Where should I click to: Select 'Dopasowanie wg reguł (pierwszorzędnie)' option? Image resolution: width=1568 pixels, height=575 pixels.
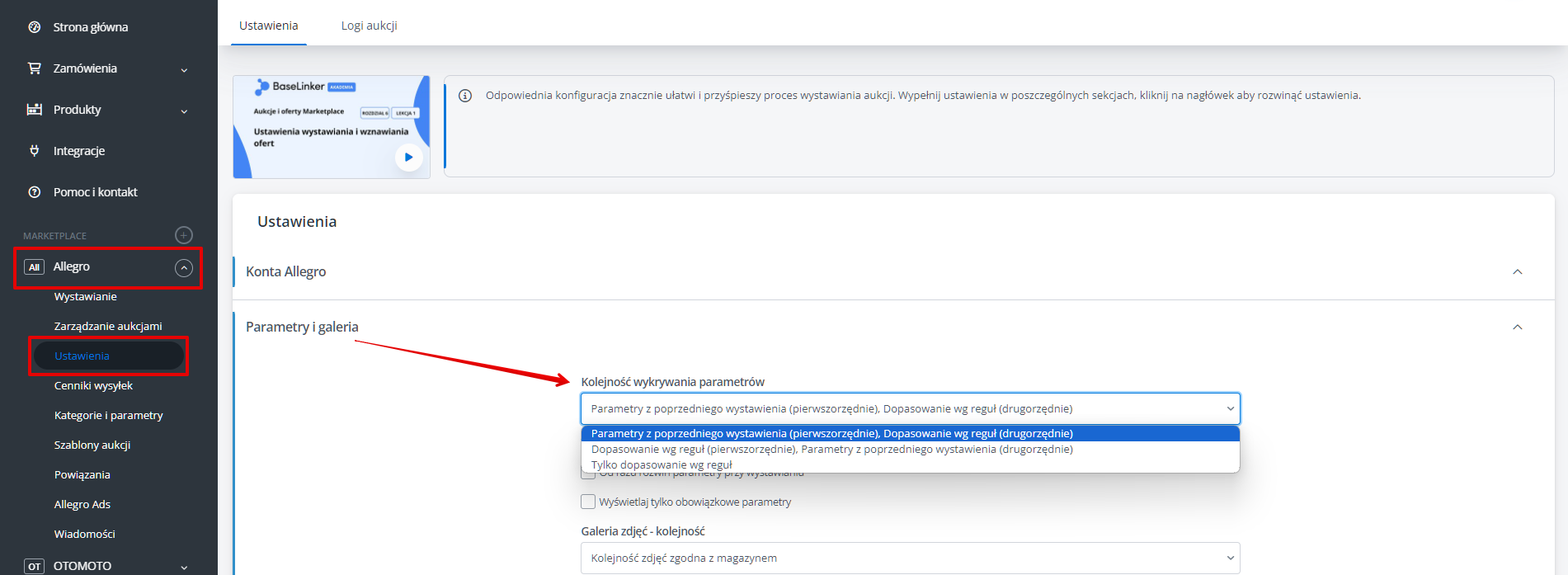(x=910, y=449)
